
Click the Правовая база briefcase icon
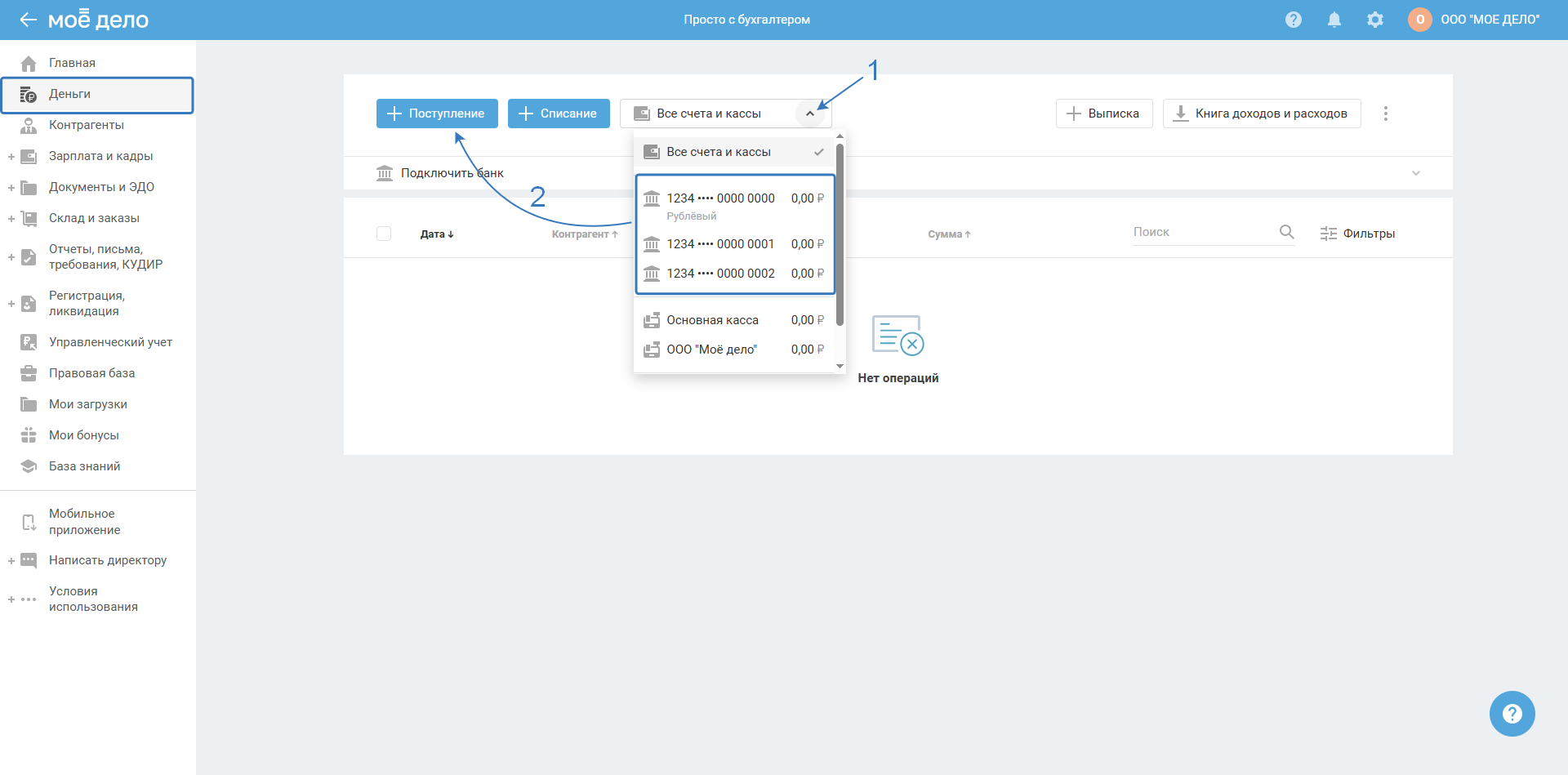[29, 373]
